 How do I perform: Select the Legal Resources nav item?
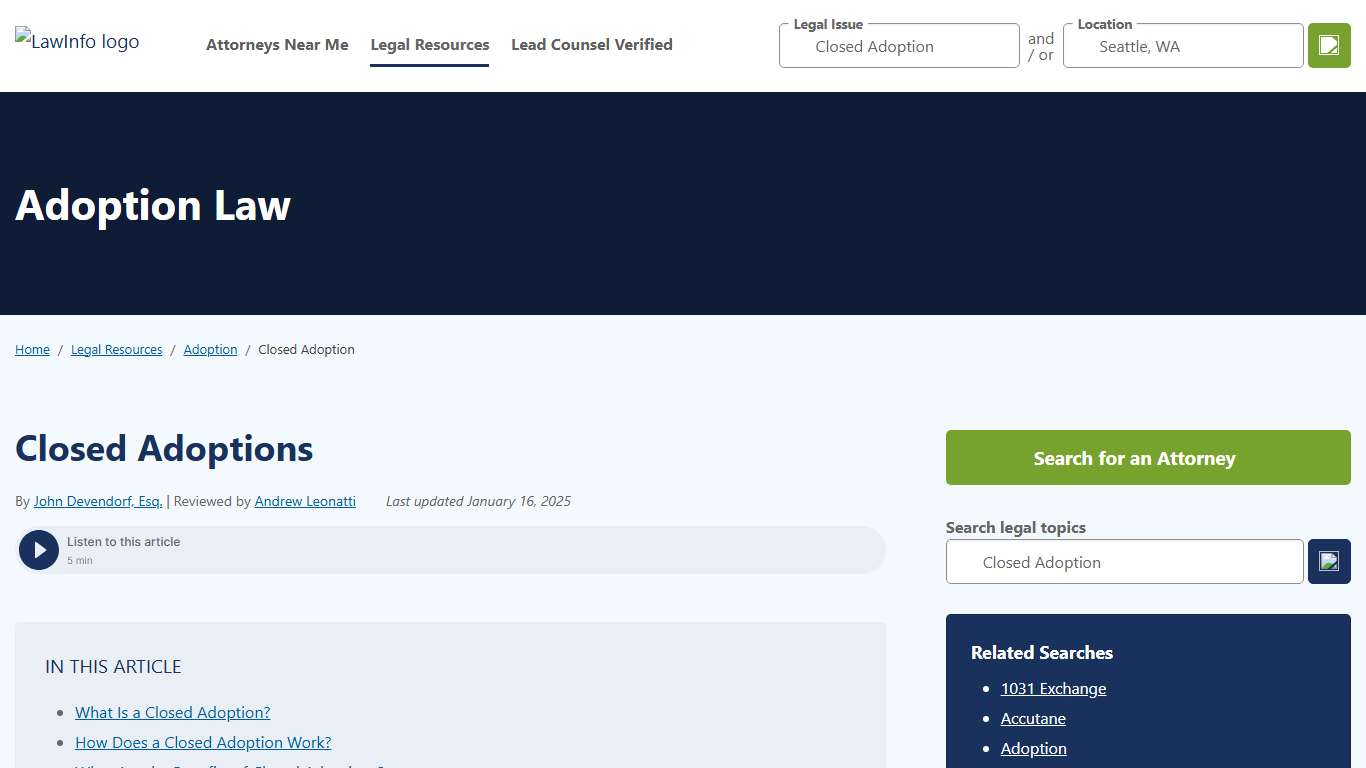point(430,45)
